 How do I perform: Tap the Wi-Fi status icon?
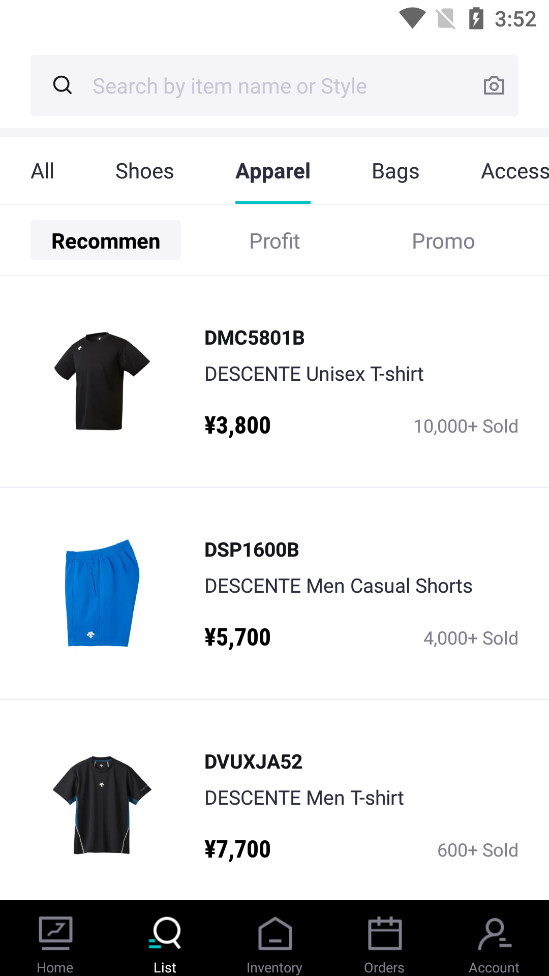point(412,19)
